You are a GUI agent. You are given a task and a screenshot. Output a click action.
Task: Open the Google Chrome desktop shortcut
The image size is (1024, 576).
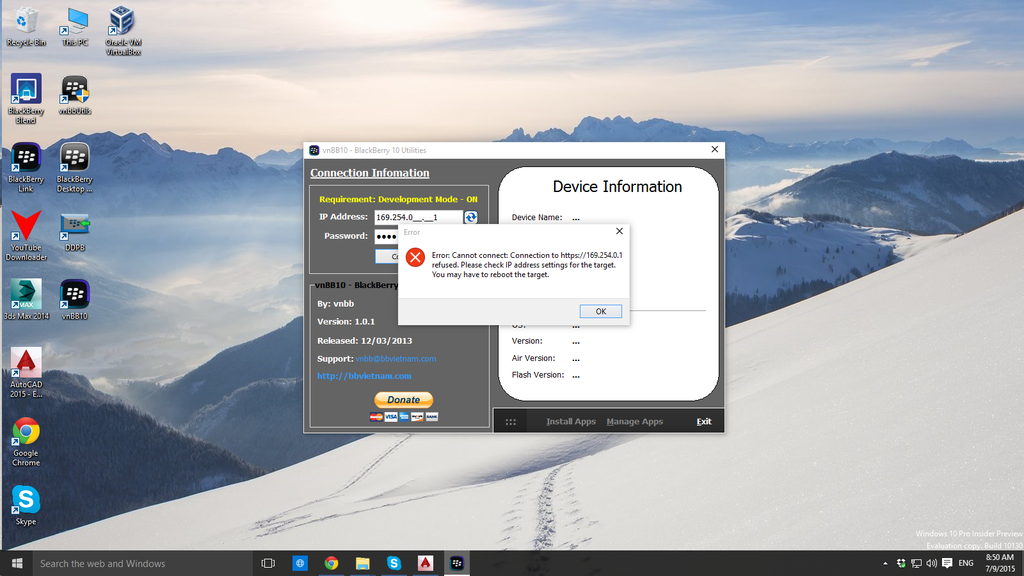(26, 442)
